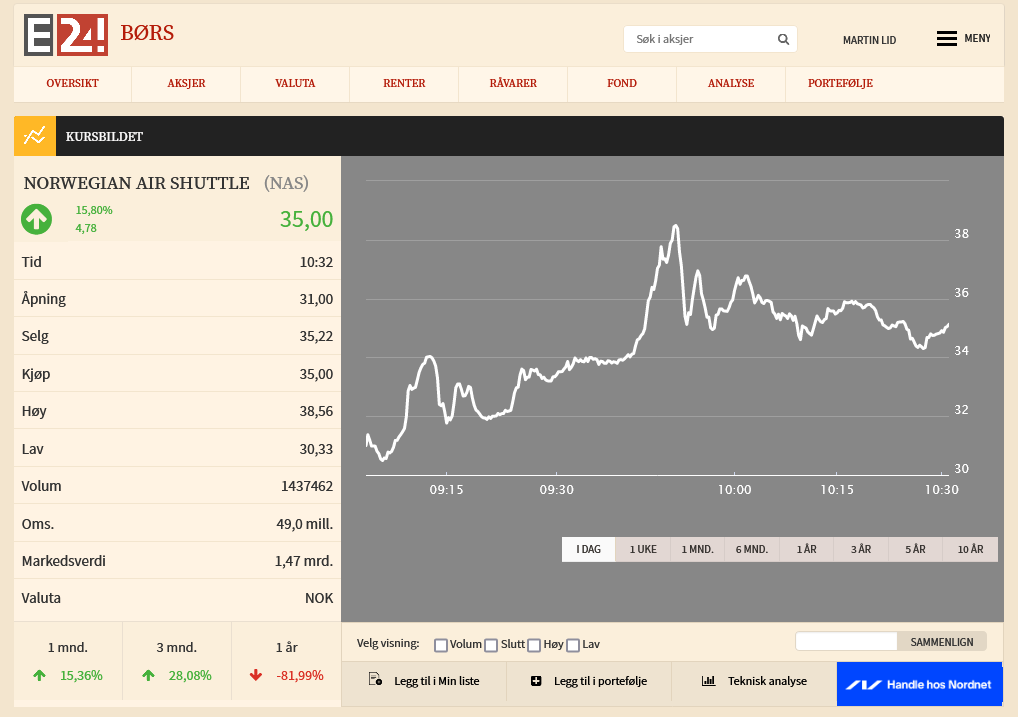The width and height of the screenshot is (1018, 717).
Task: Click the portfolio plus icon
Action: click(x=536, y=681)
